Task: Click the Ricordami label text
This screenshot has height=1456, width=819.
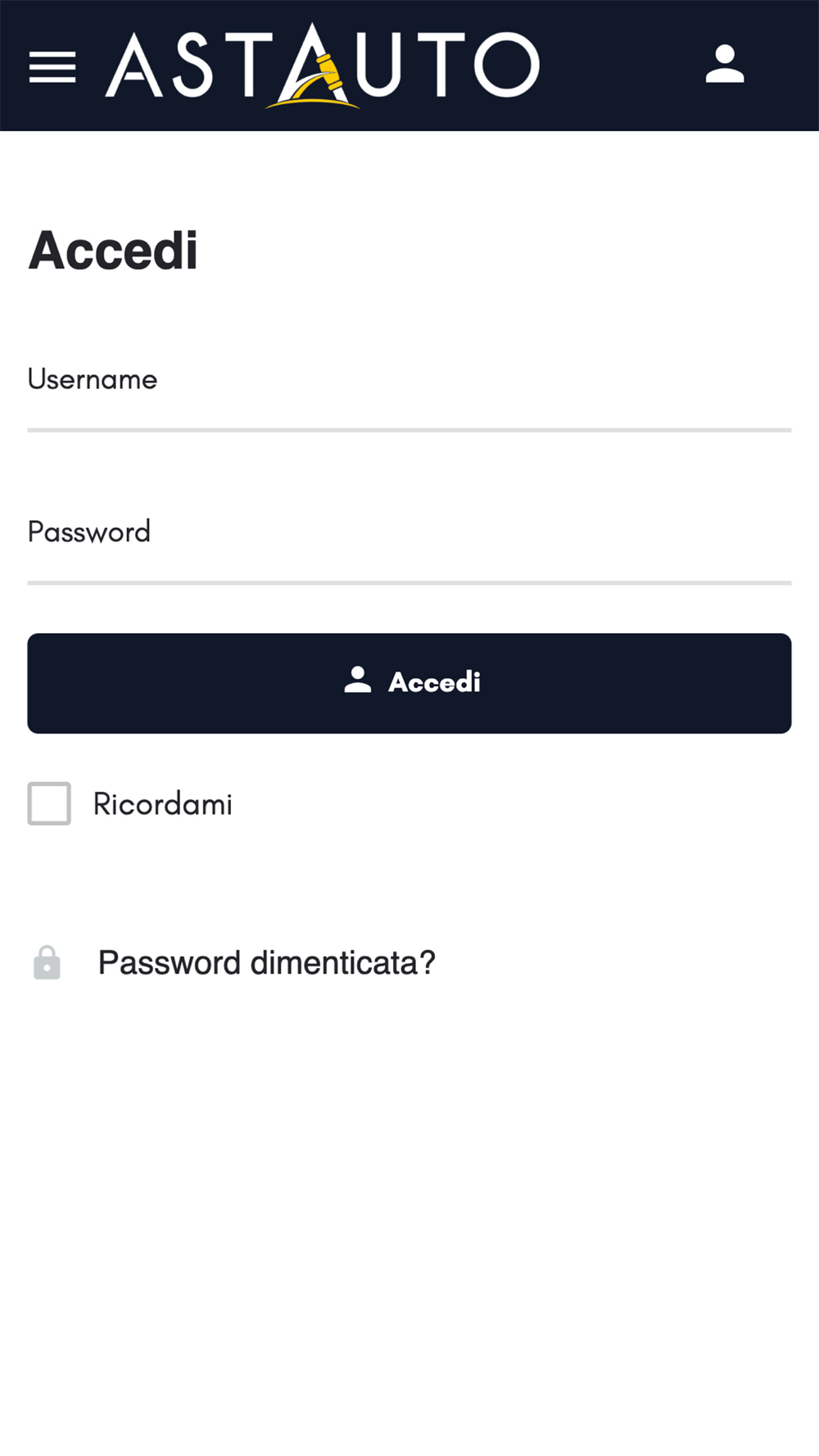Action: 162,804
